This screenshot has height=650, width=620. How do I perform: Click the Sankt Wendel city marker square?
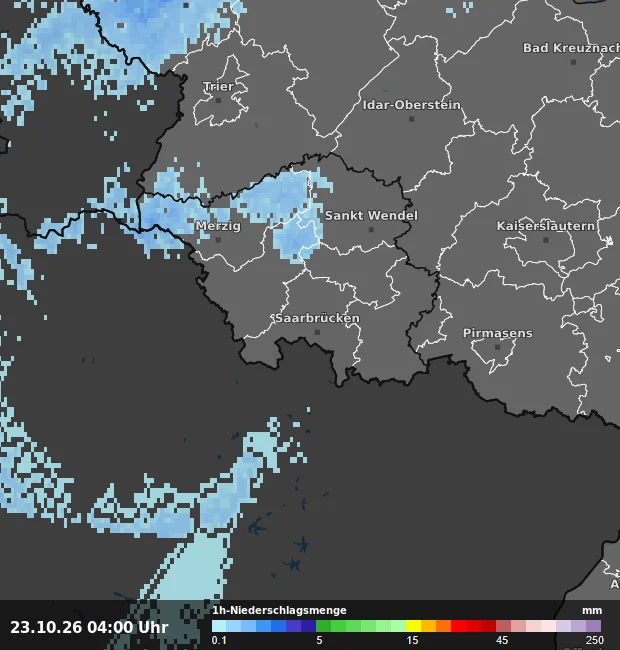tap(371, 229)
